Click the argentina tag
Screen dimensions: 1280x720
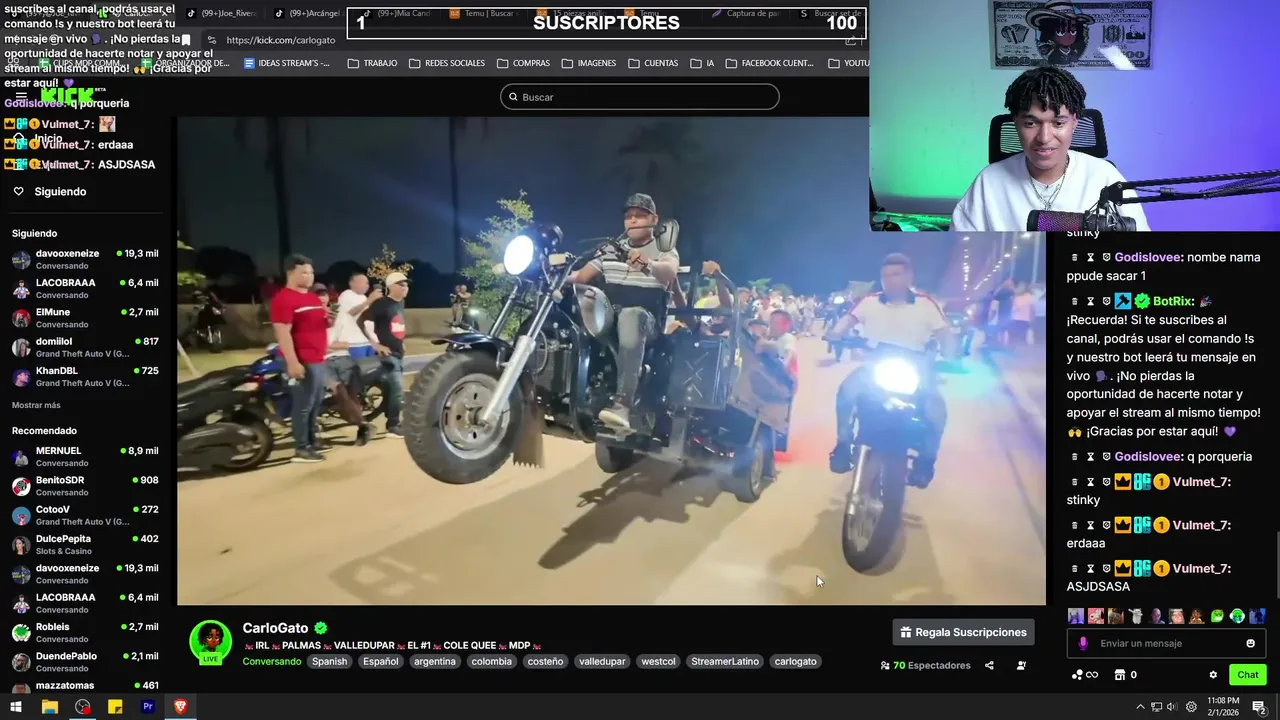(435, 661)
